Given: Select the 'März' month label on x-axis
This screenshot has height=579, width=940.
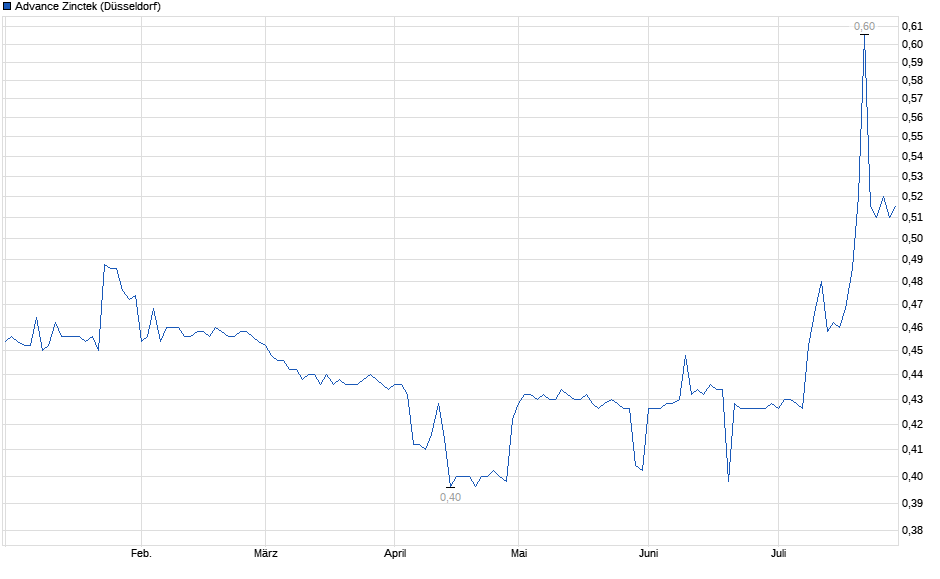Looking at the screenshot, I should pos(266,553).
